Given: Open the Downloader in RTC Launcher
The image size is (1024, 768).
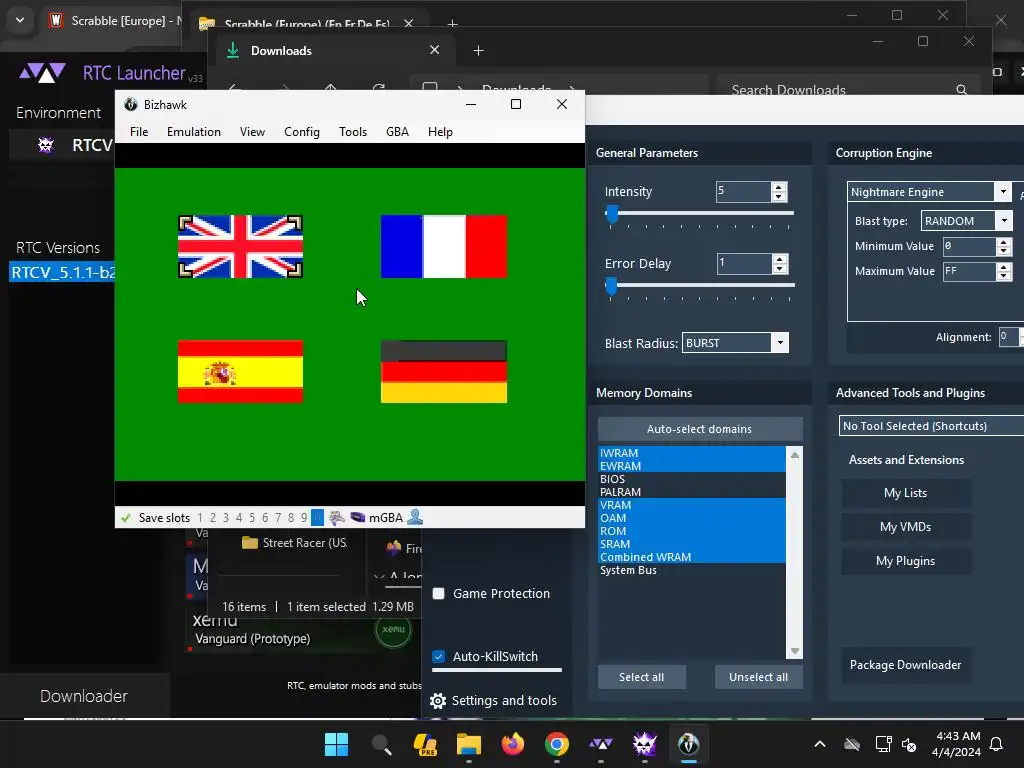Looking at the screenshot, I should point(84,696).
